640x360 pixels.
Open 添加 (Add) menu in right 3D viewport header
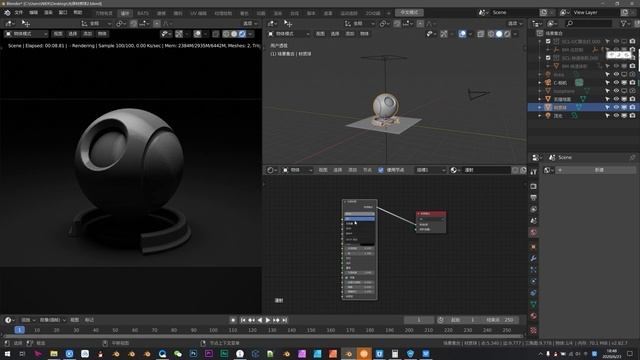pyautogui.click(x=350, y=34)
